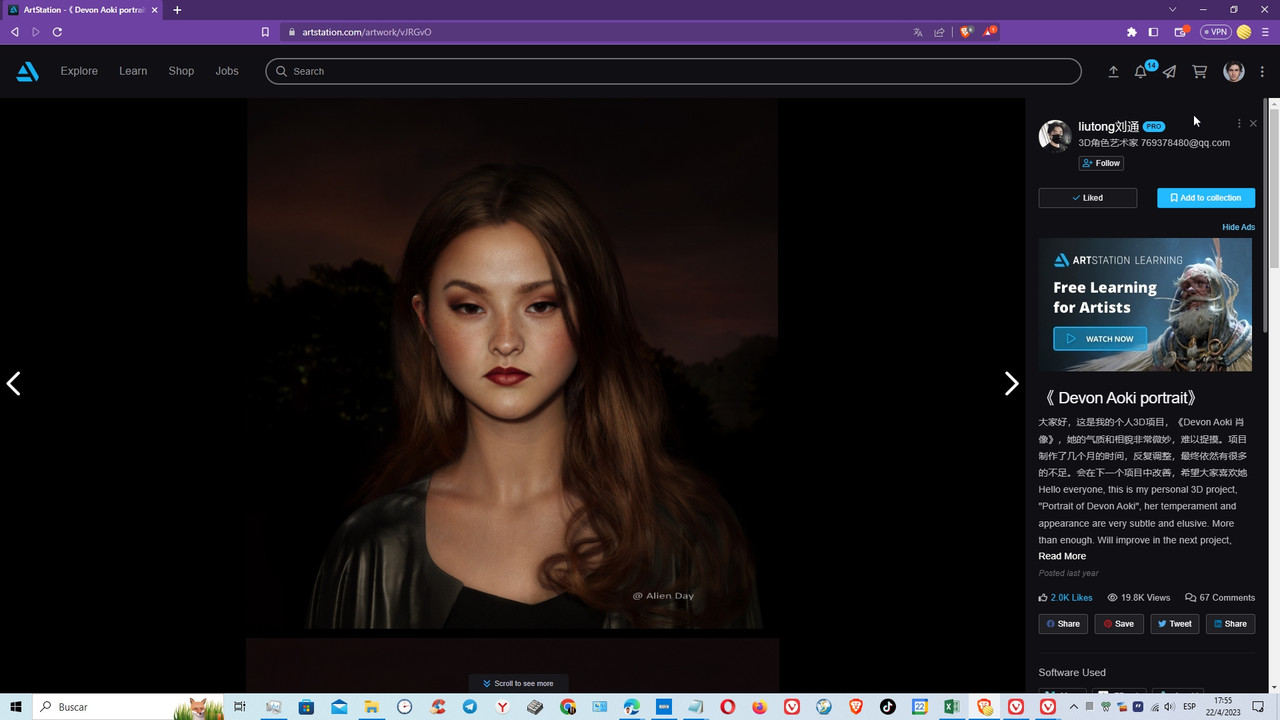Click the address bar URL
Screen dimensions: 1280x720
(x=366, y=32)
